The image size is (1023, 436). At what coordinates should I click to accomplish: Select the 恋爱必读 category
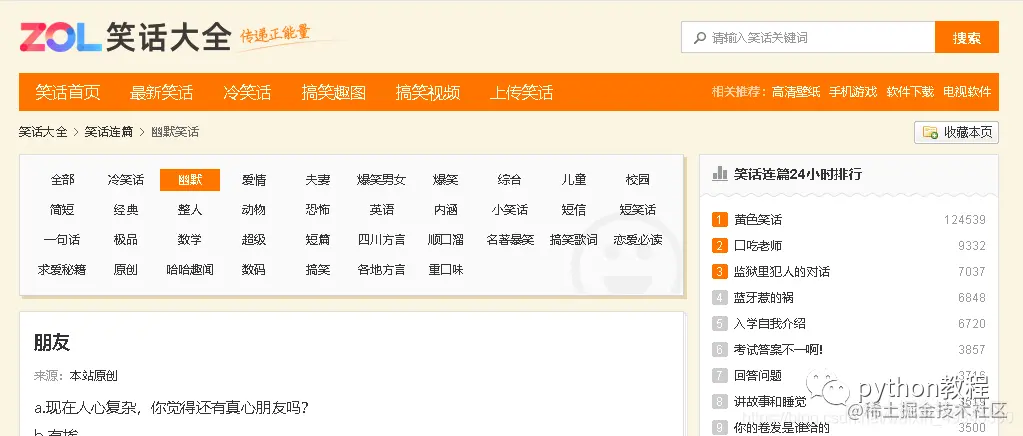point(637,240)
